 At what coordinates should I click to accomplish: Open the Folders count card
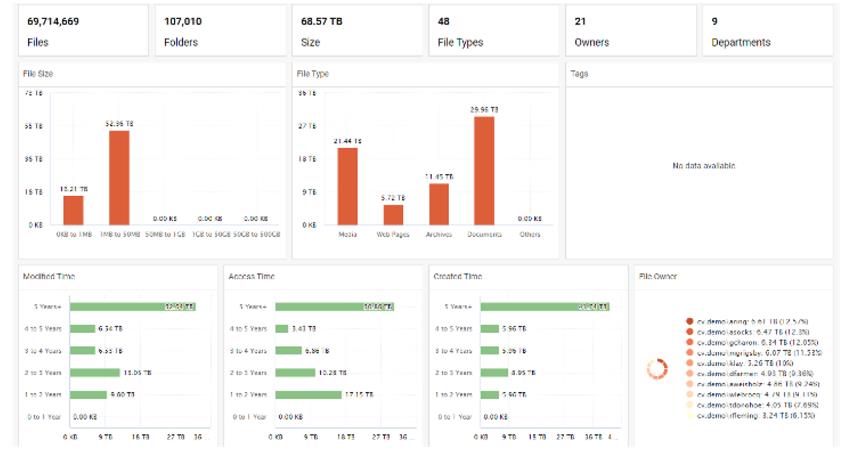click(219, 31)
